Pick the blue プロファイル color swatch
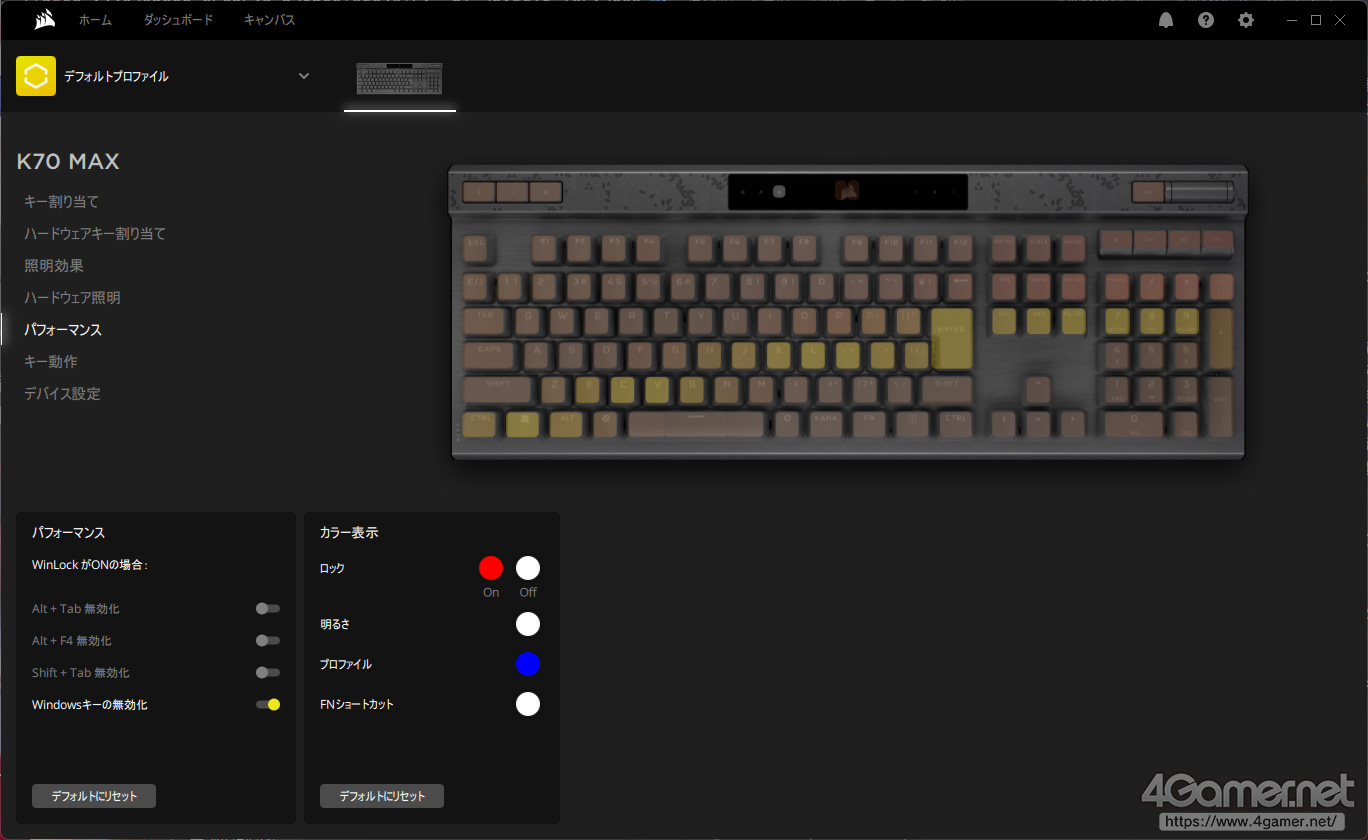The height and width of the screenshot is (840, 1368). pos(528,664)
